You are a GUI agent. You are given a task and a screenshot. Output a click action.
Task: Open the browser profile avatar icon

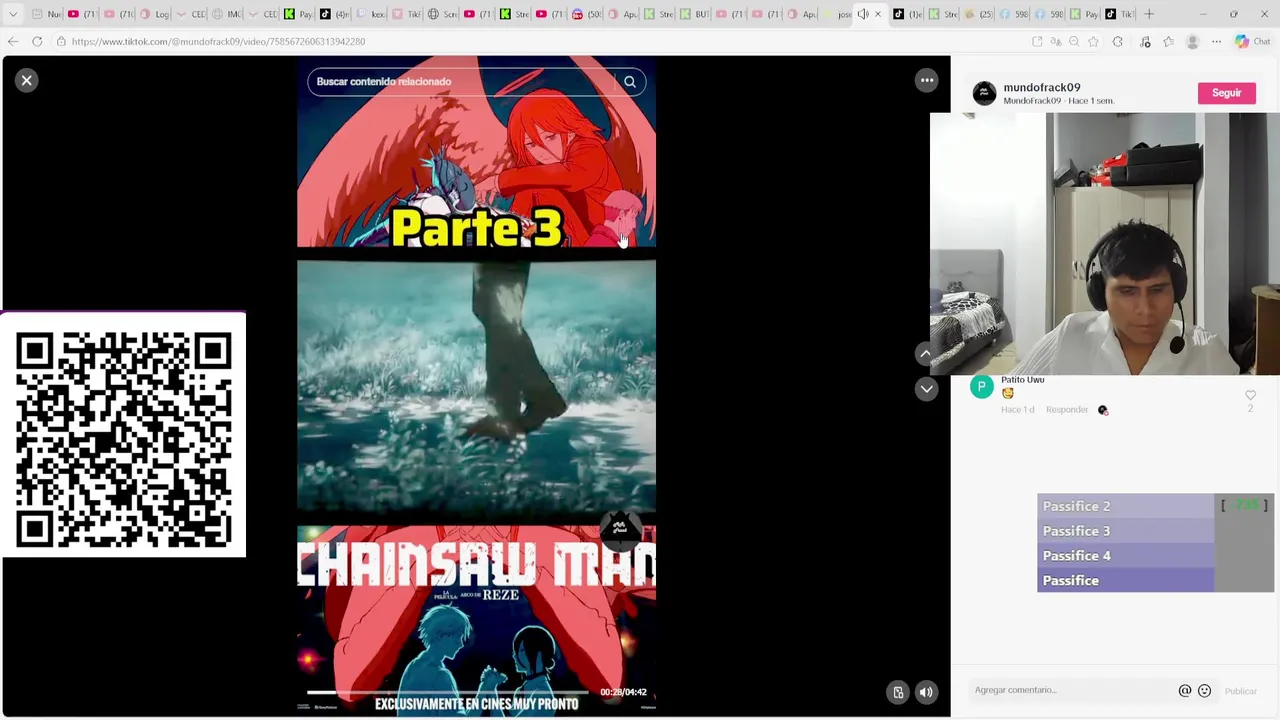1192,41
